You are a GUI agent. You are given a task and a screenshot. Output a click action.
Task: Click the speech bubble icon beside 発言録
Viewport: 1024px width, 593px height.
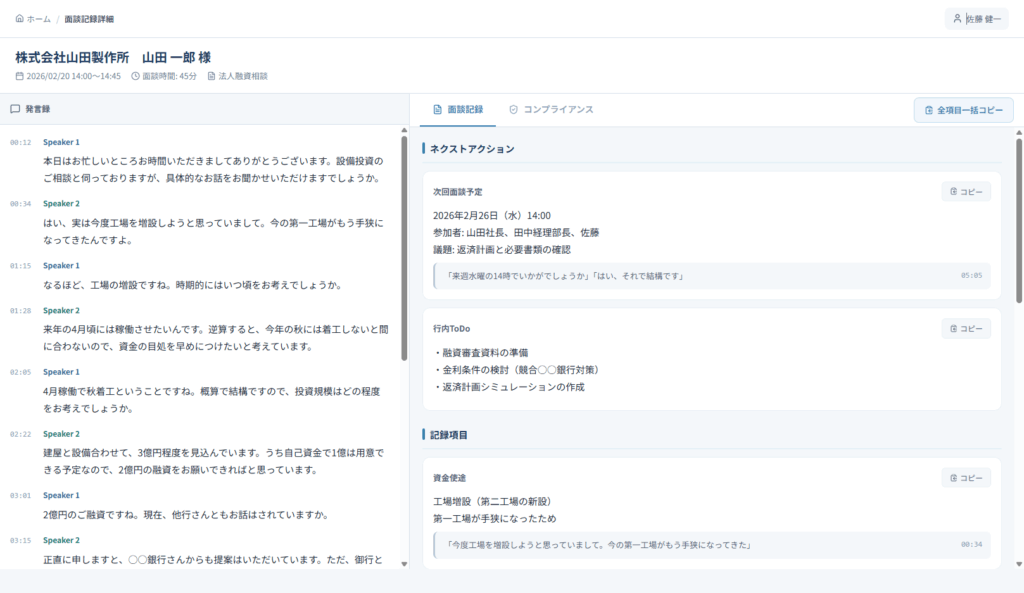[x=15, y=109]
